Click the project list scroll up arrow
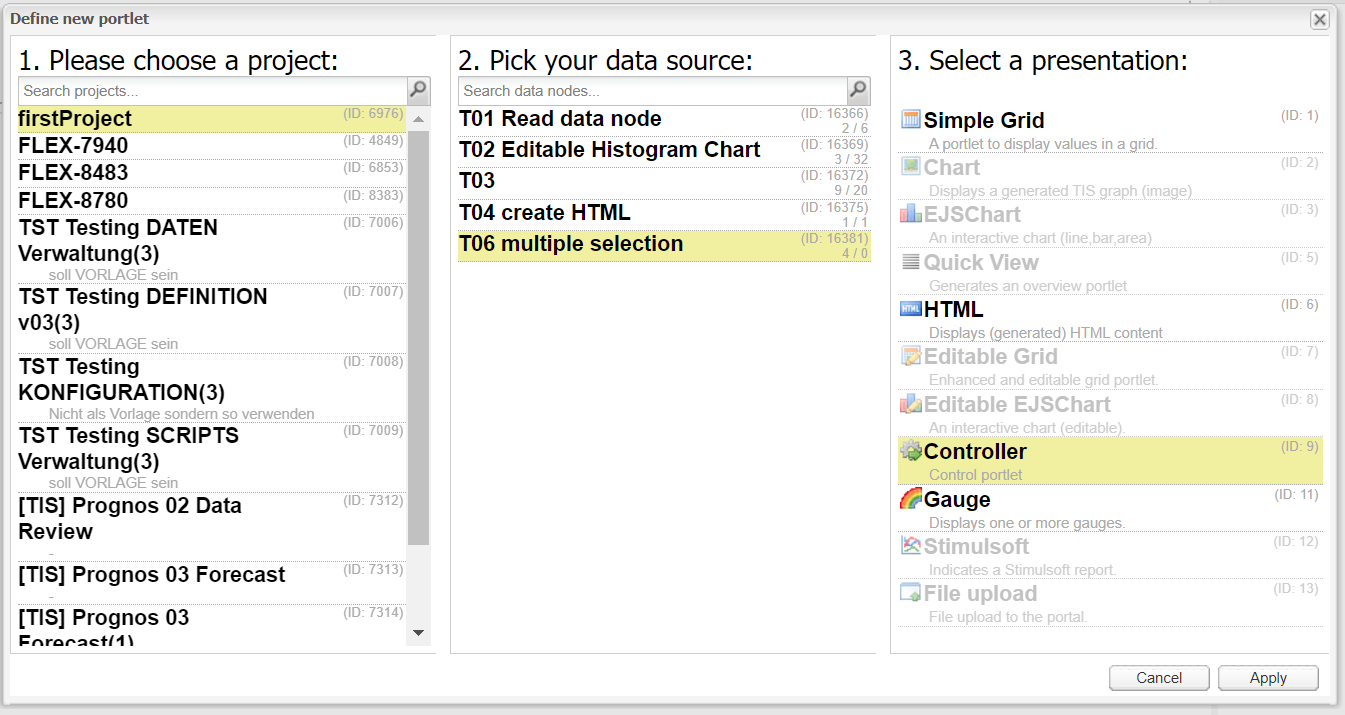Screen dimensions: 1345x715 (419, 119)
